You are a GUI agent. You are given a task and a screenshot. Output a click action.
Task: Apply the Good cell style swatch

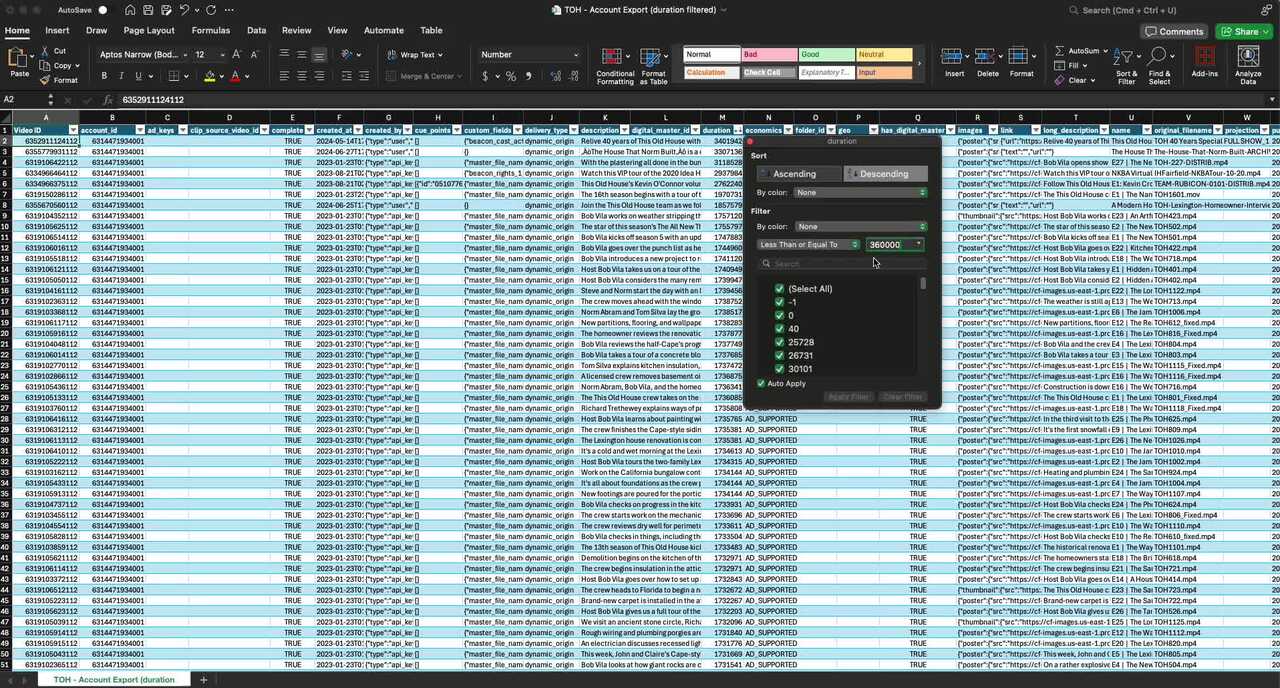click(x=826, y=55)
